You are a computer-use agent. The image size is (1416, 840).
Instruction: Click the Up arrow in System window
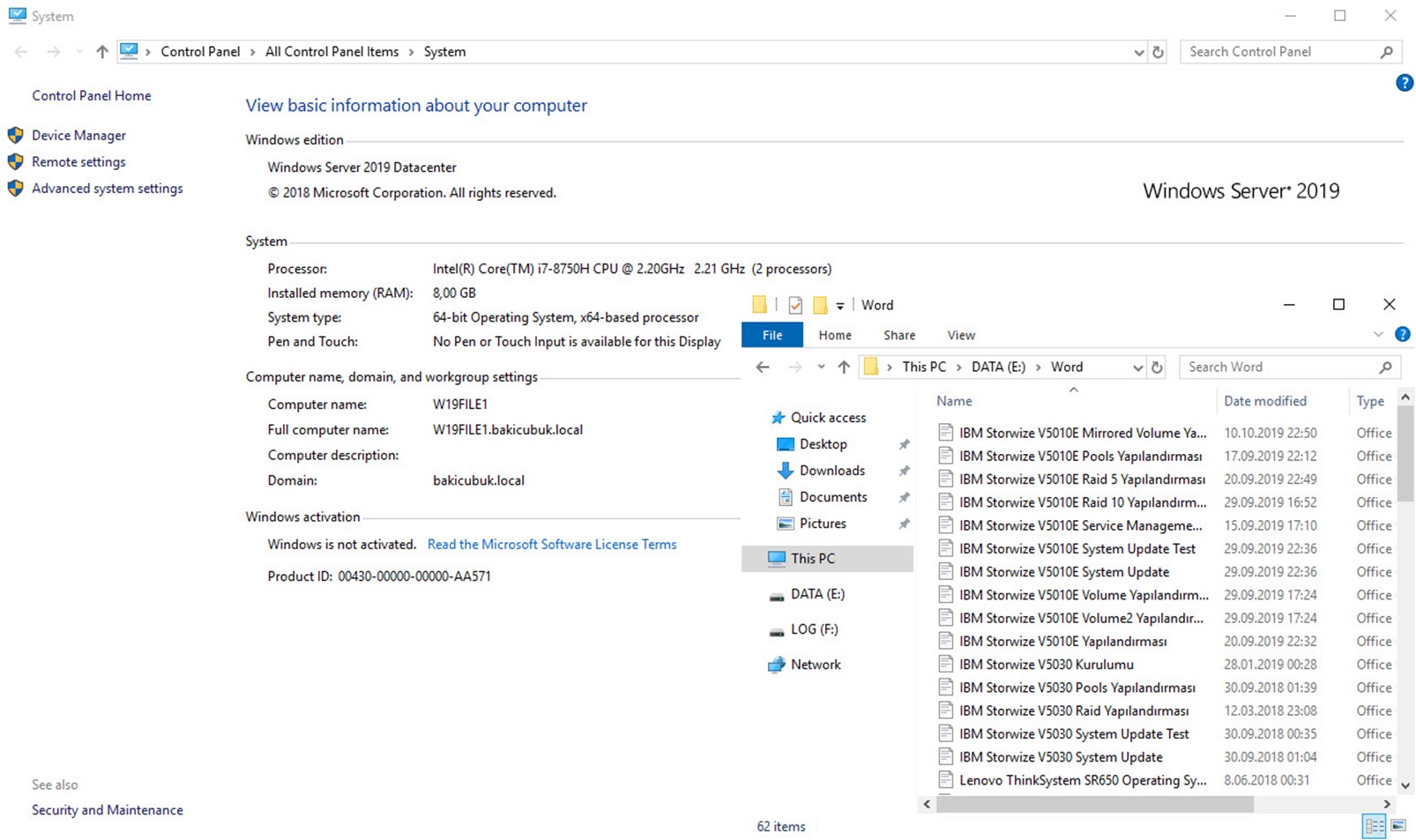point(102,52)
